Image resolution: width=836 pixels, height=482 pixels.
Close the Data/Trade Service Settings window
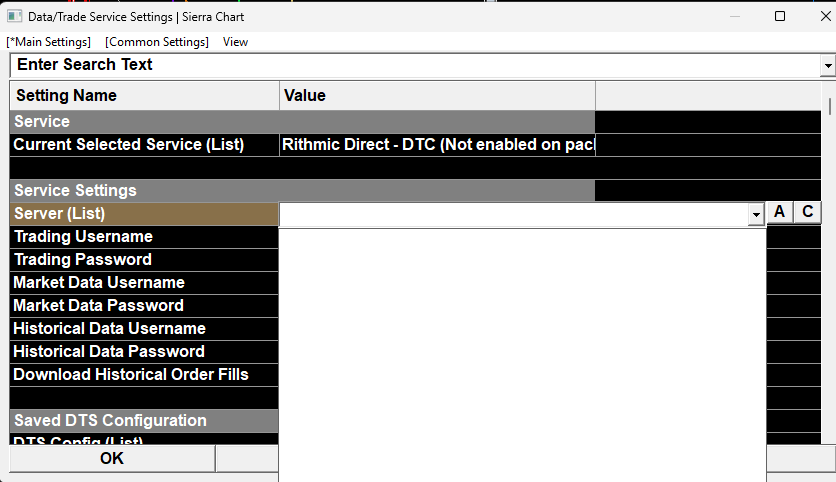(x=825, y=17)
